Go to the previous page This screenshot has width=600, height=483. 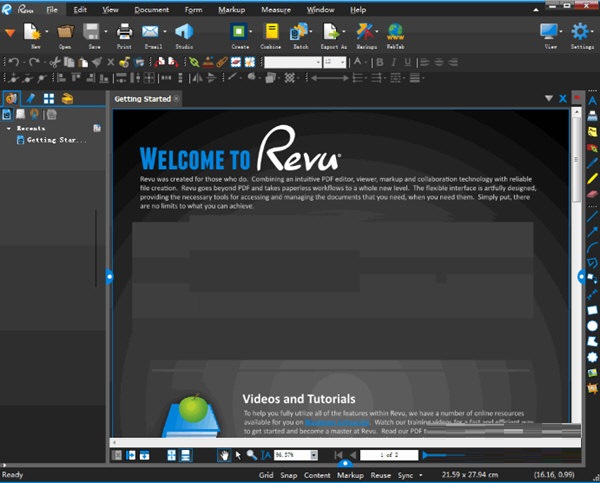pyautogui.click(x=352, y=455)
